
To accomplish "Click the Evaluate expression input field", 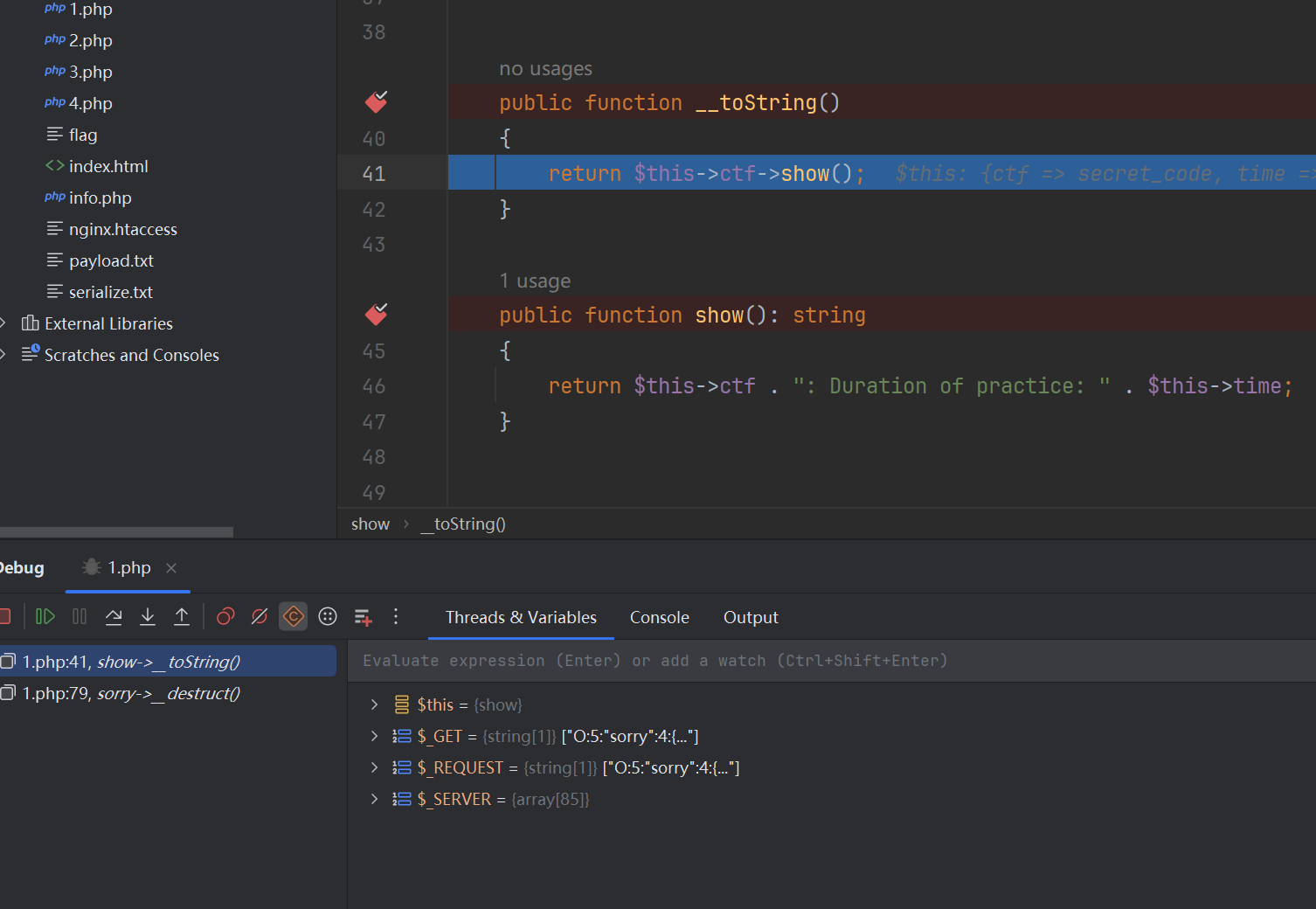I will (x=786, y=661).
